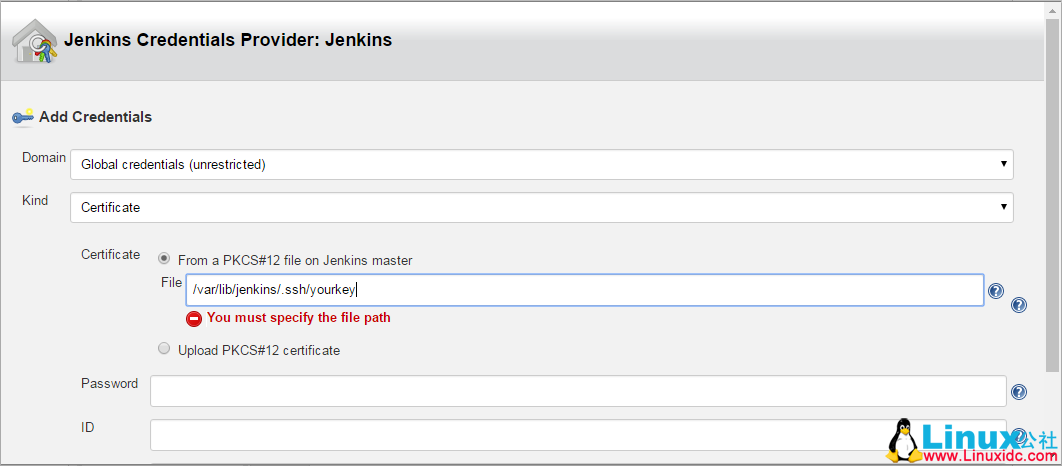
Task: Click the 'ID' label
Action: [87, 427]
